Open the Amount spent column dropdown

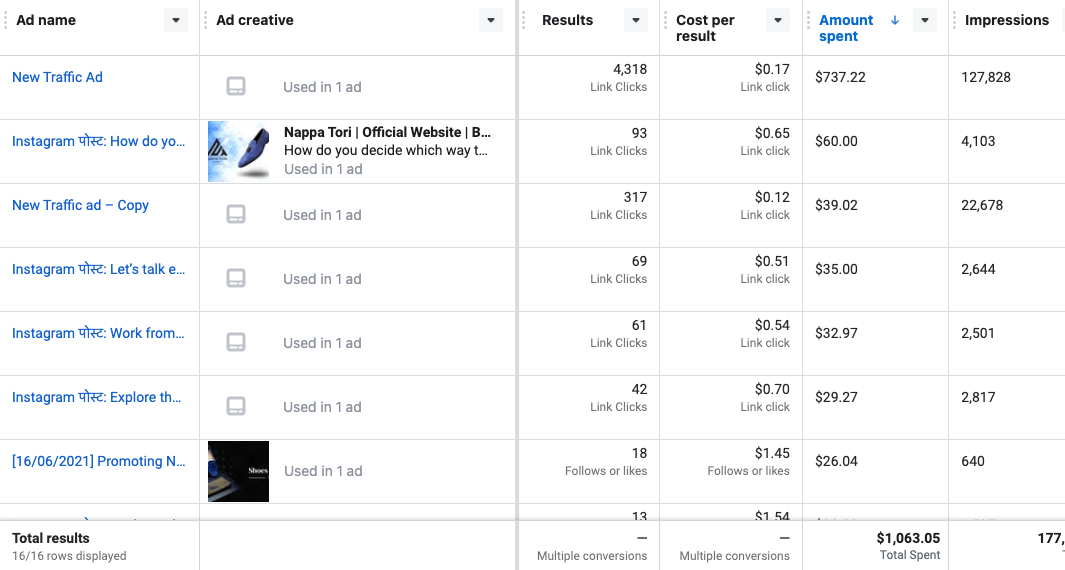tap(924, 20)
